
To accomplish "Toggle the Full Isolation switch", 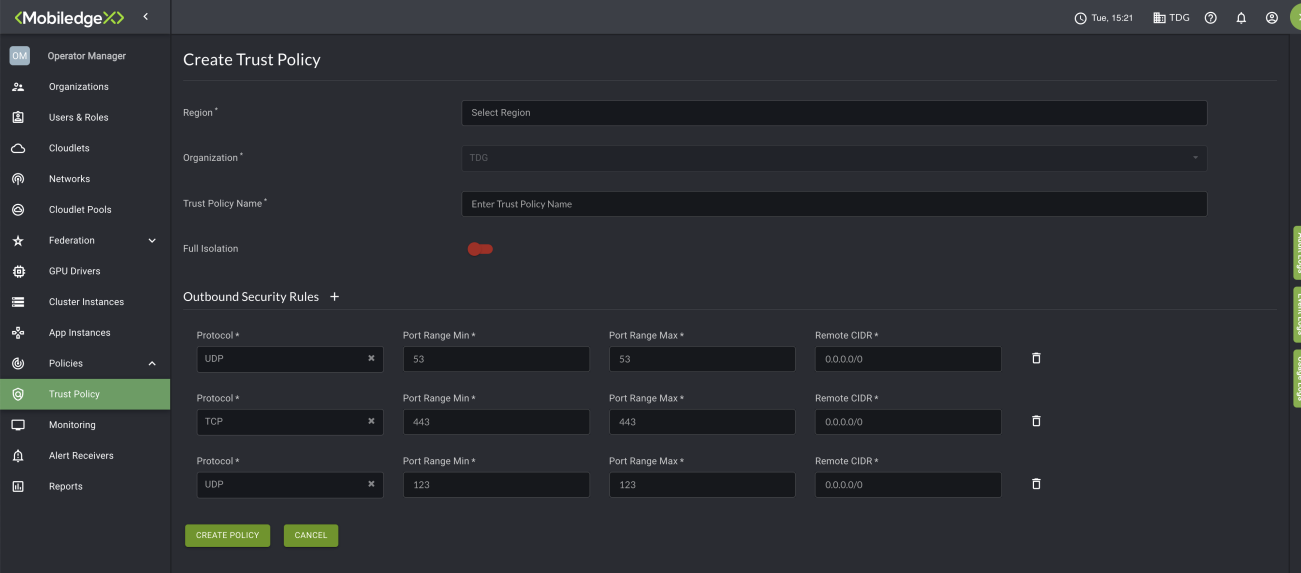I will (480, 249).
